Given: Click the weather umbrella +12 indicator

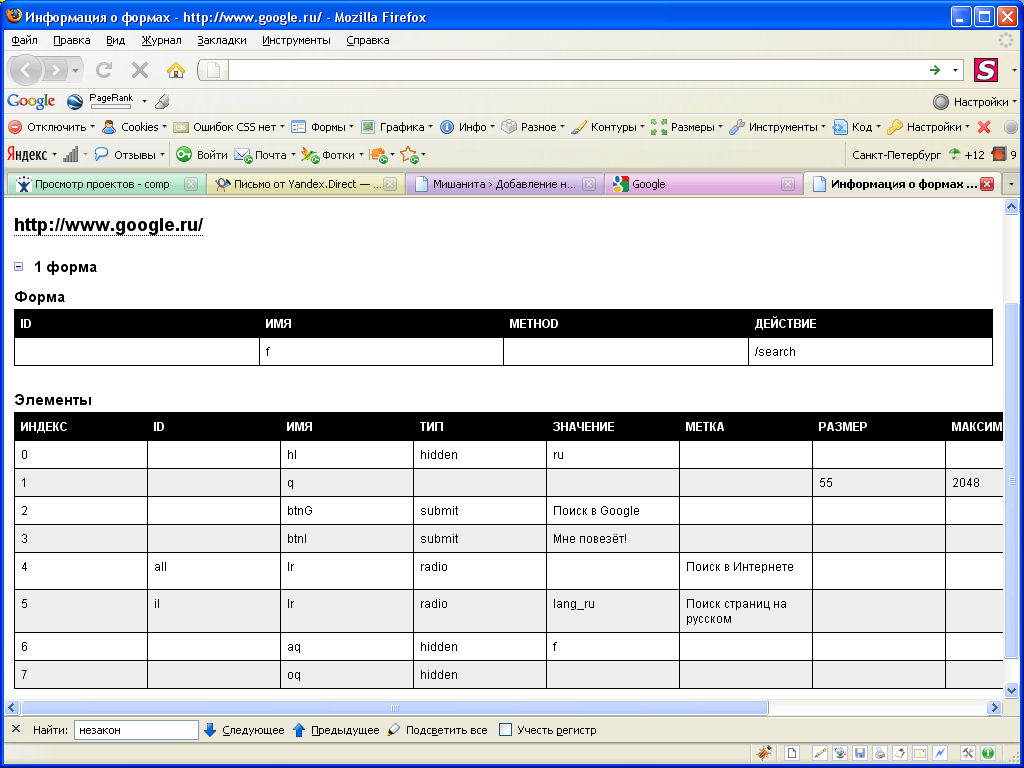Looking at the screenshot, I should pyautogui.click(x=966, y=155).
